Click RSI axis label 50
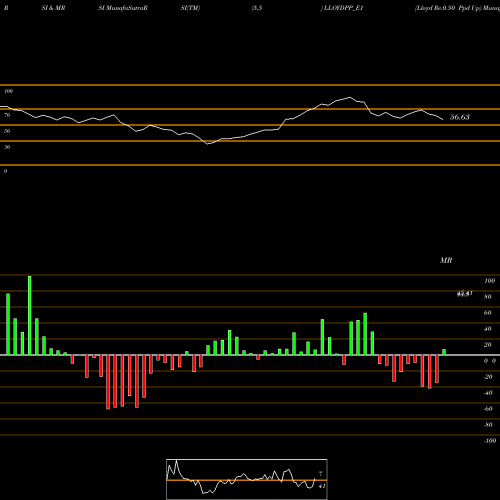This screenshot has width=500, height=500. pyautogui.click(x=7, y=131)
